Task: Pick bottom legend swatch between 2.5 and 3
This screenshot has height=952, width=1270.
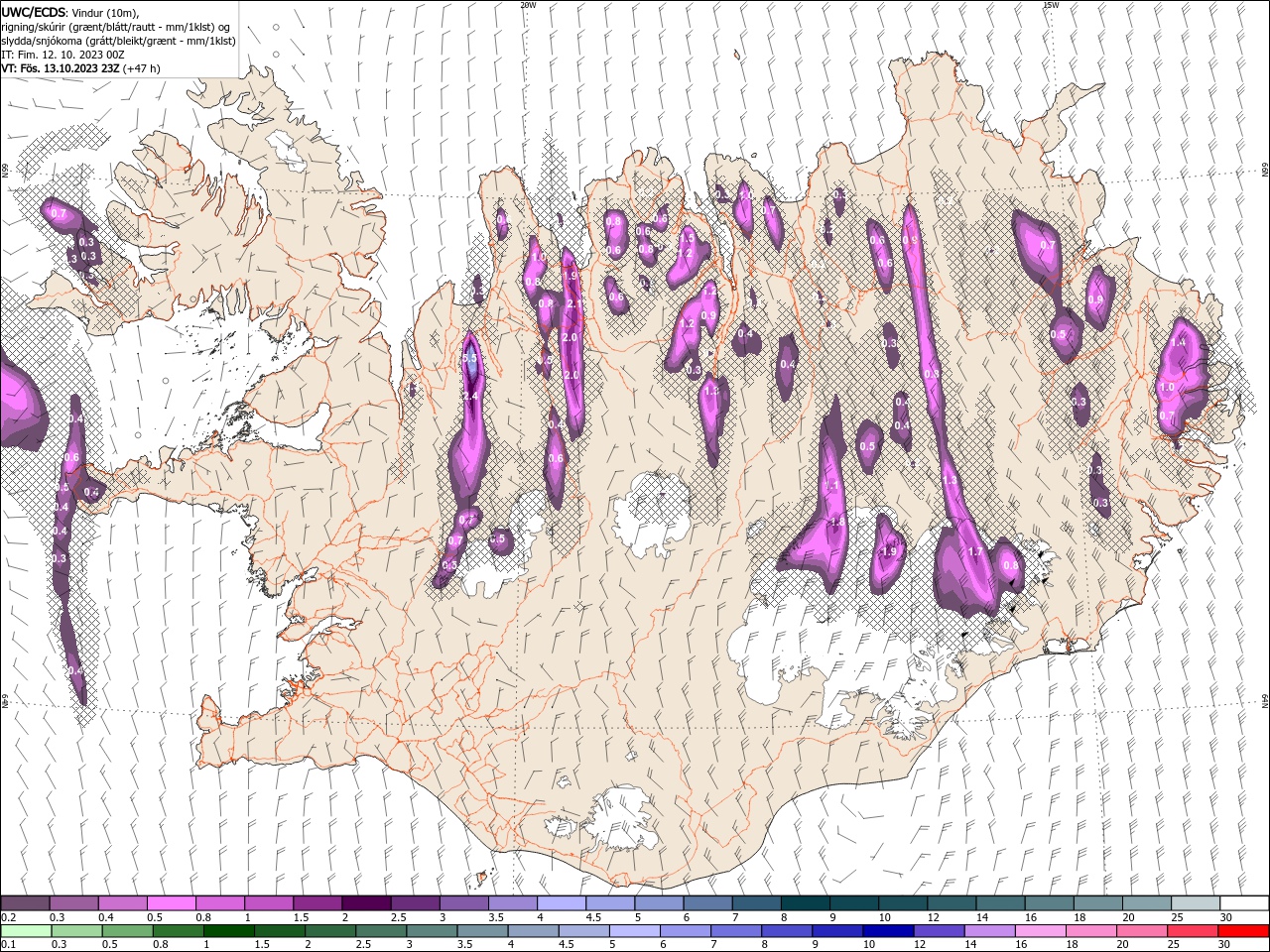Action: pyautogui.click(x=380, y=931)
